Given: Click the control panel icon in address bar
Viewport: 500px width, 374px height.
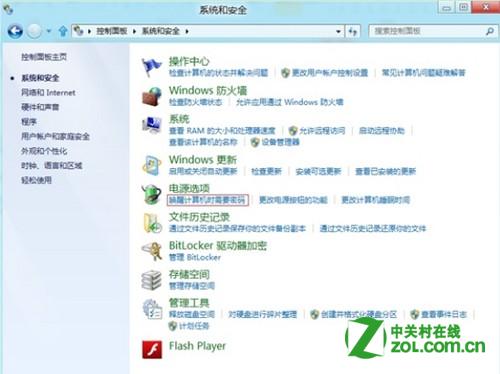Looking at the screenshot, I should coord(78,31).
